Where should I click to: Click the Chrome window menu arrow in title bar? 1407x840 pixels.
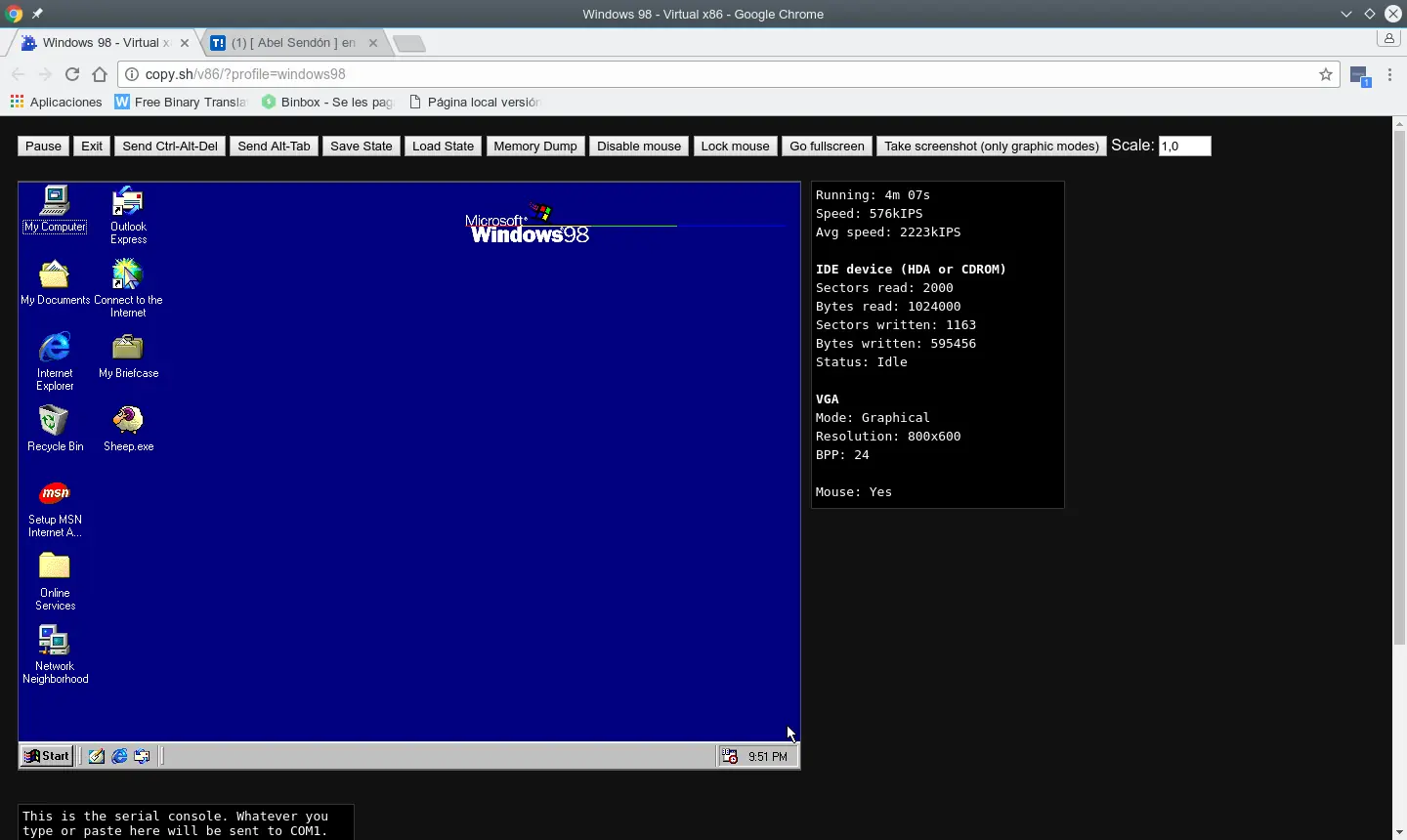[1346, 14]
